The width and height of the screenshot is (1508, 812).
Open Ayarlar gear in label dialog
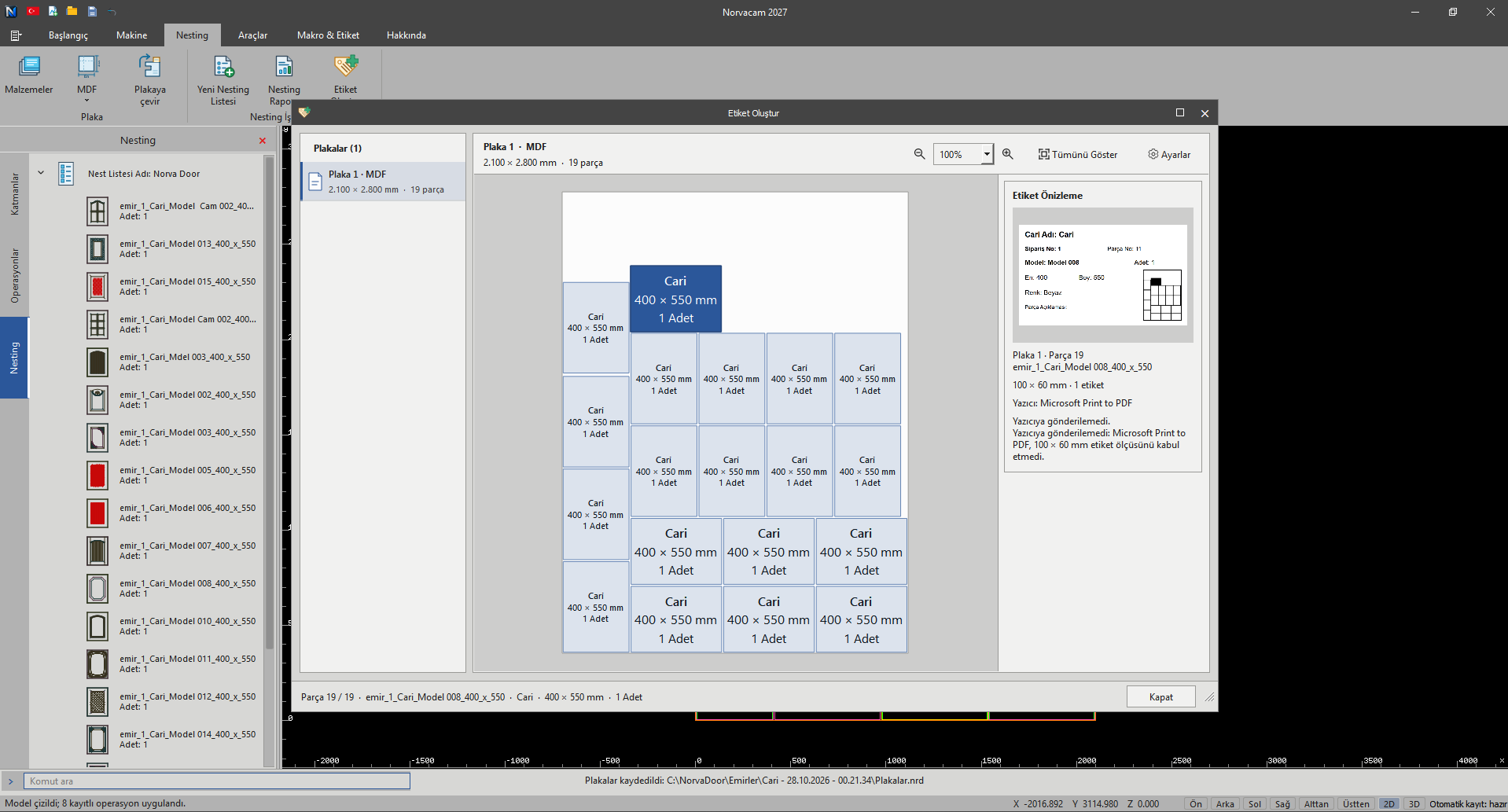pos(1169,154)
